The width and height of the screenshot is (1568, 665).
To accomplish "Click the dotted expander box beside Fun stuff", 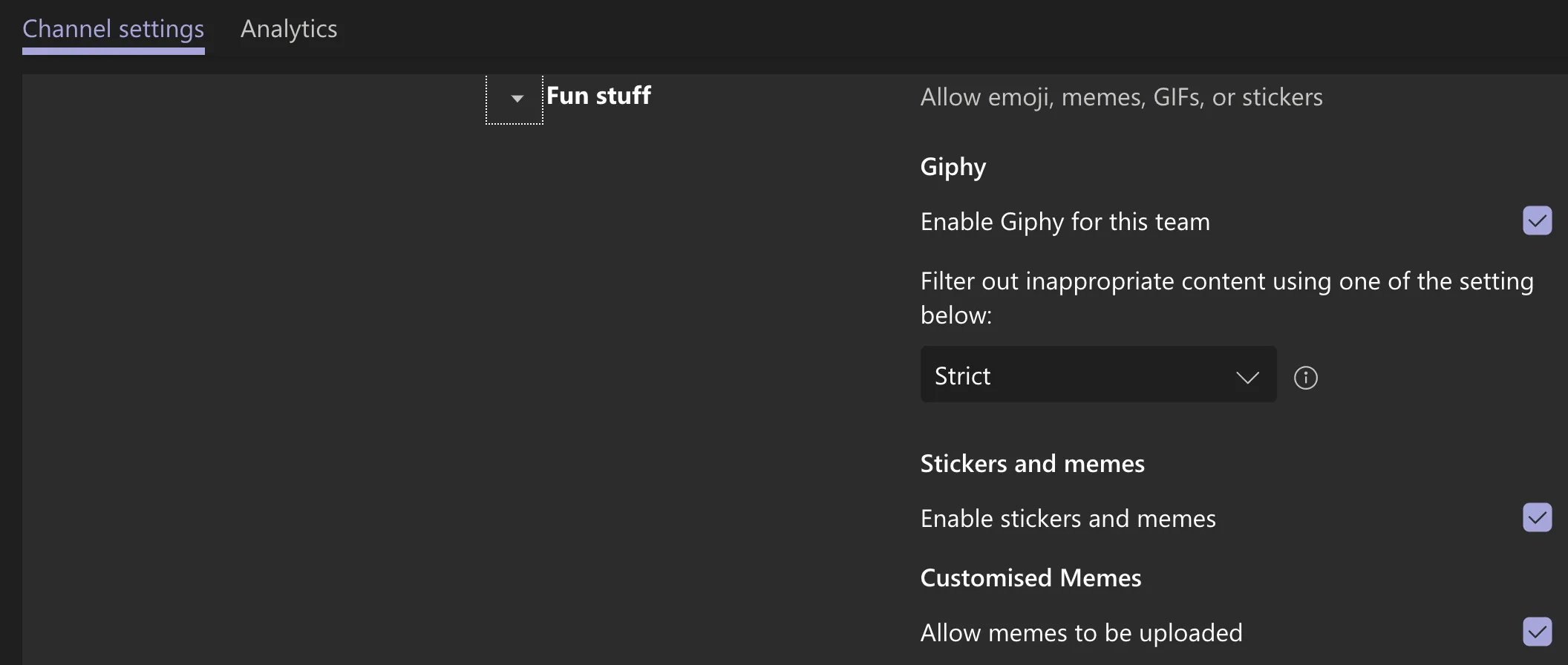I will pyautogui.click(x=513, y=99).
